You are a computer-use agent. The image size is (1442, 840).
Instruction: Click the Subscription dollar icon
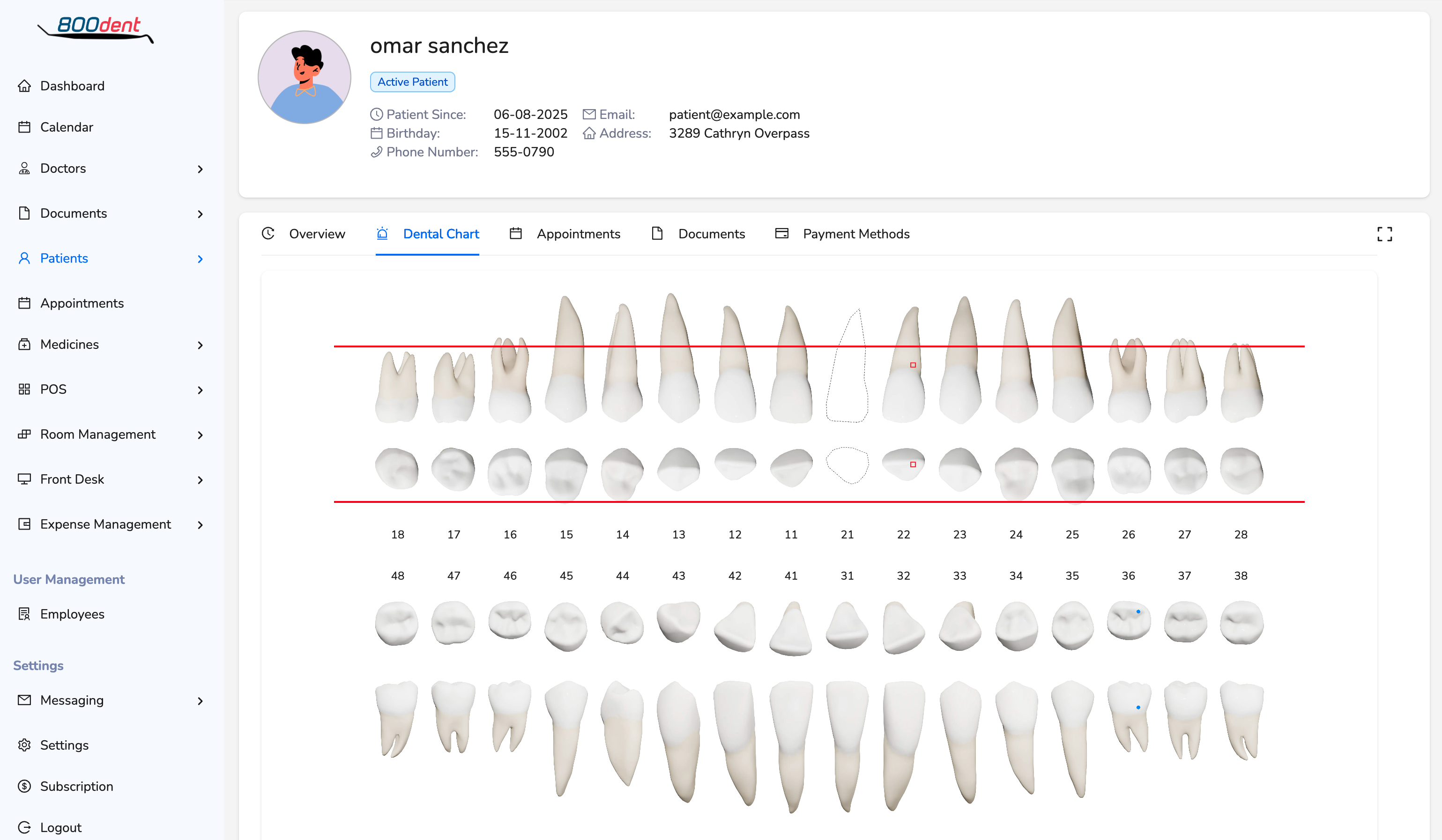[x=24, y=786]
